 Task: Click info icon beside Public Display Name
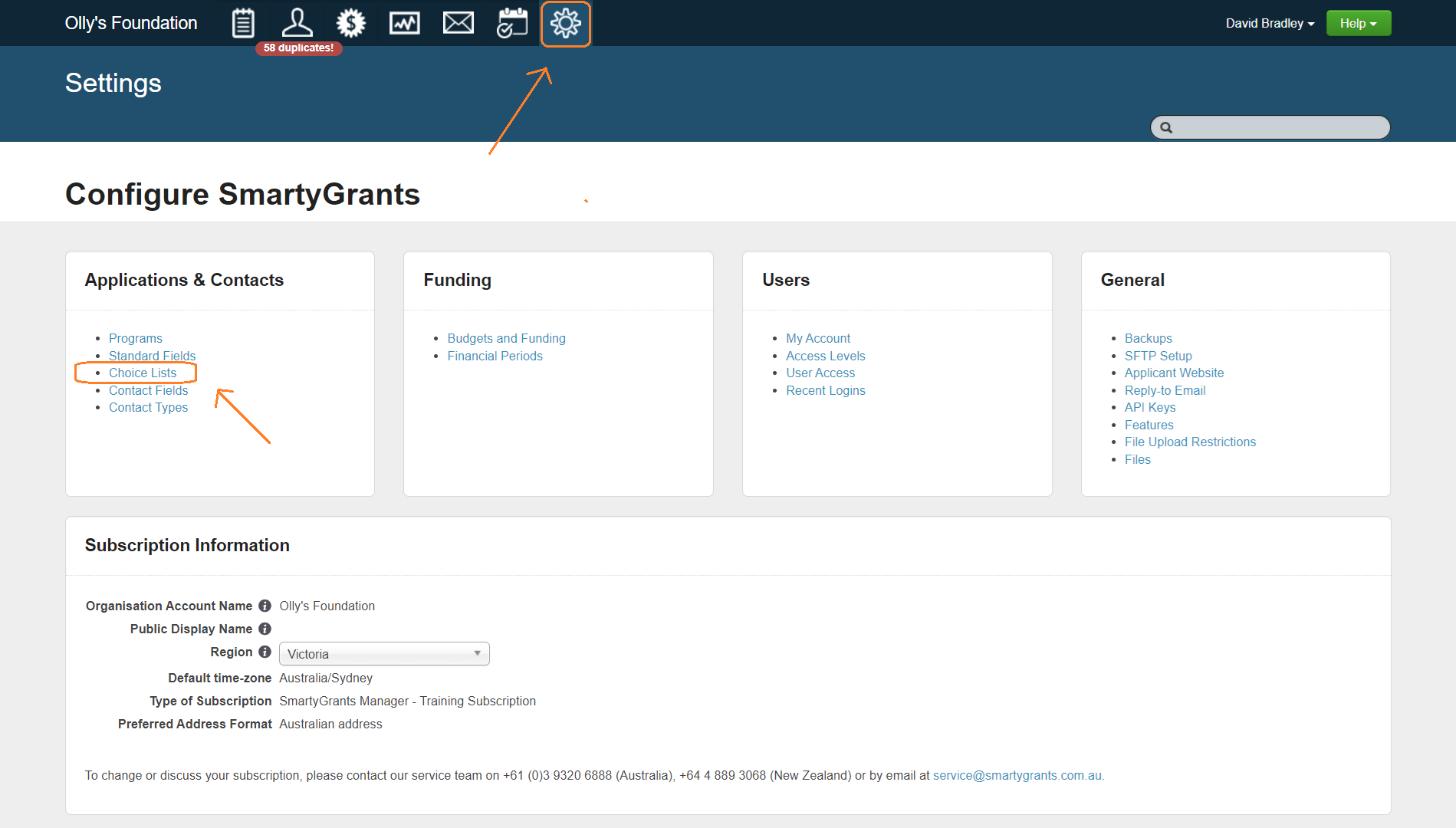265,629
